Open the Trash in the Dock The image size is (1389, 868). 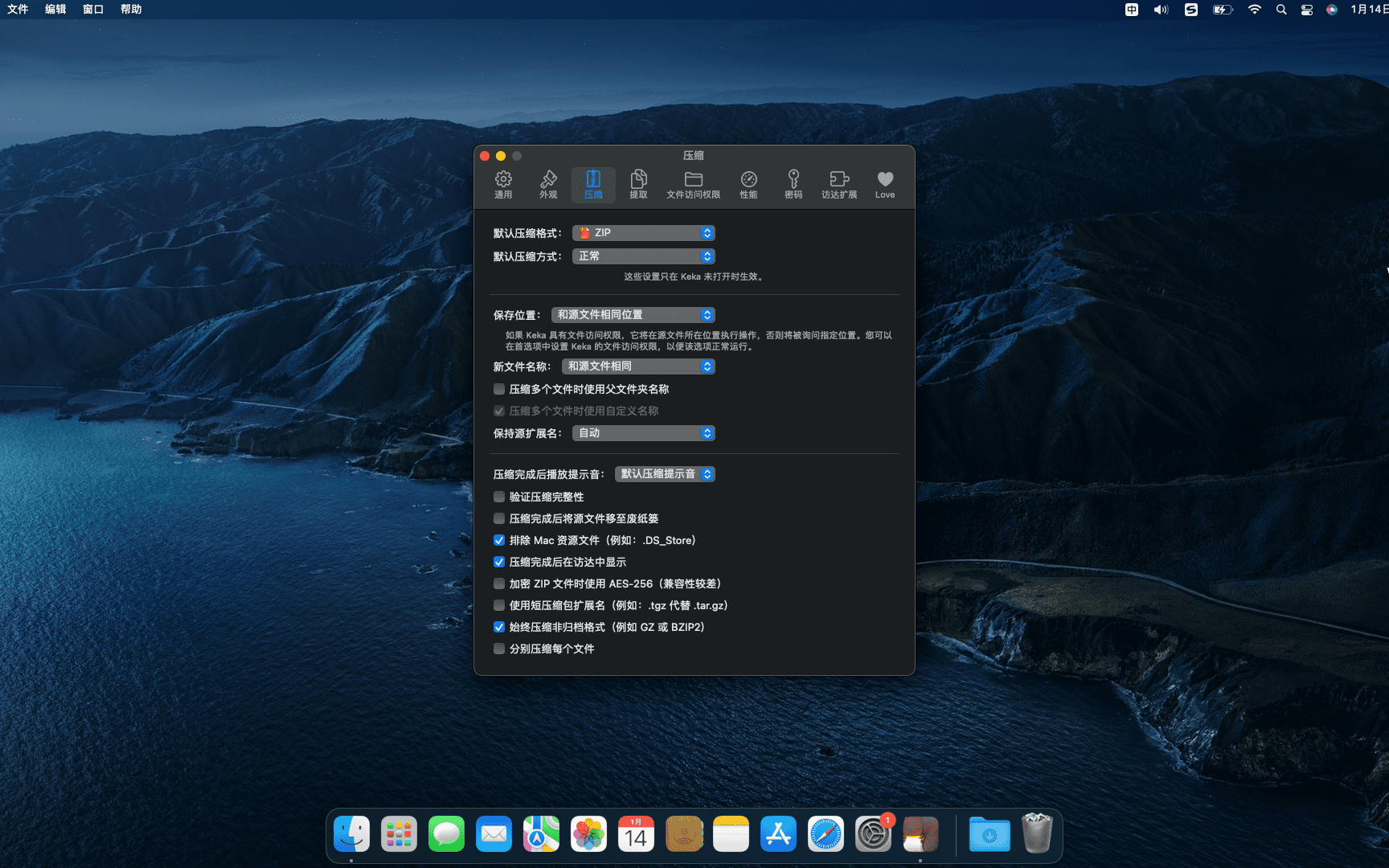tap(1037, 834)
